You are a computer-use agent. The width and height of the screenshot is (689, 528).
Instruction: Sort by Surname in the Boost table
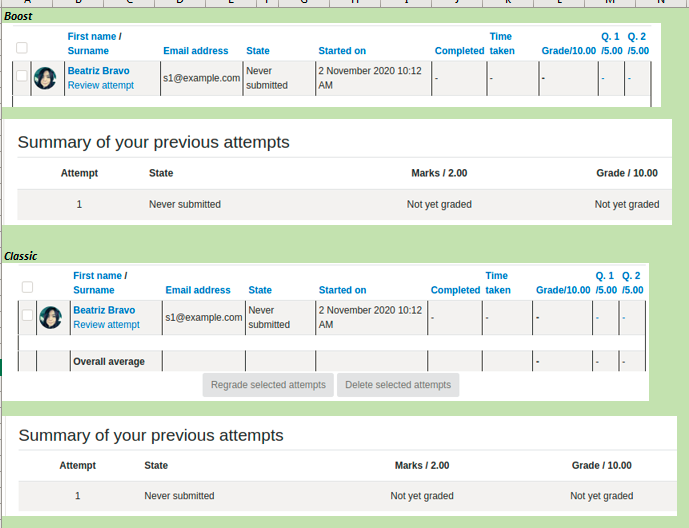tap(88, 51)
